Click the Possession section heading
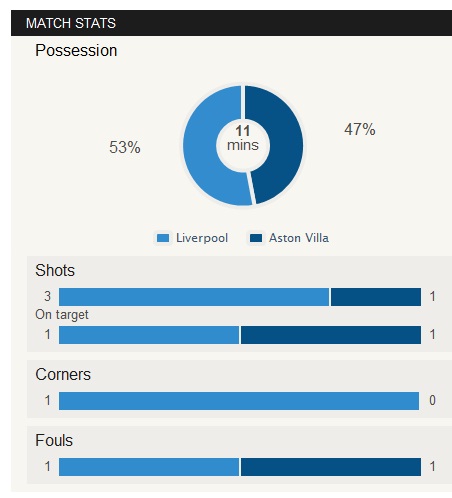Screen dimensions: 452x498 point(76,51)
